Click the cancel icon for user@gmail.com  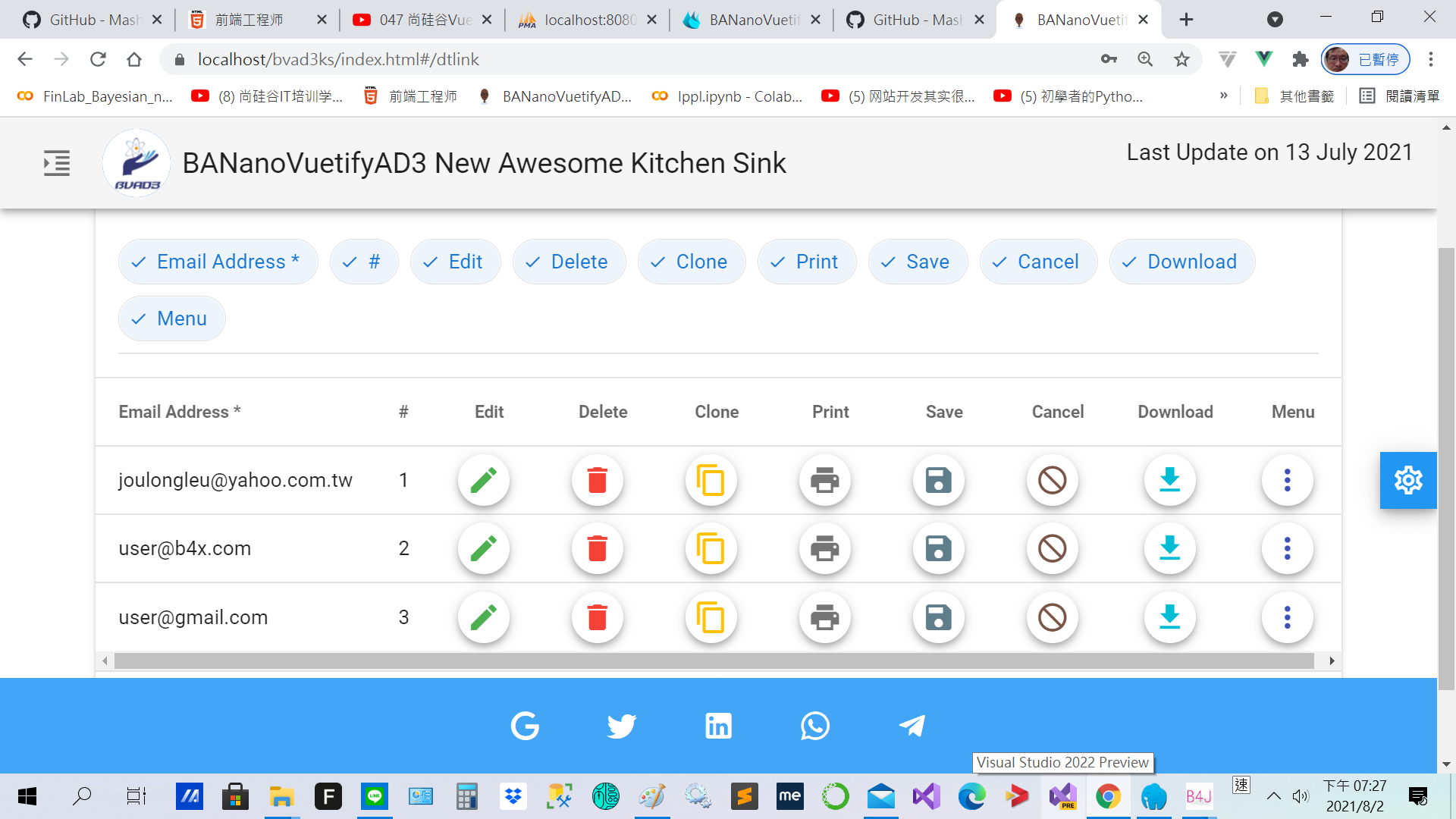(x=1052, y=617)
